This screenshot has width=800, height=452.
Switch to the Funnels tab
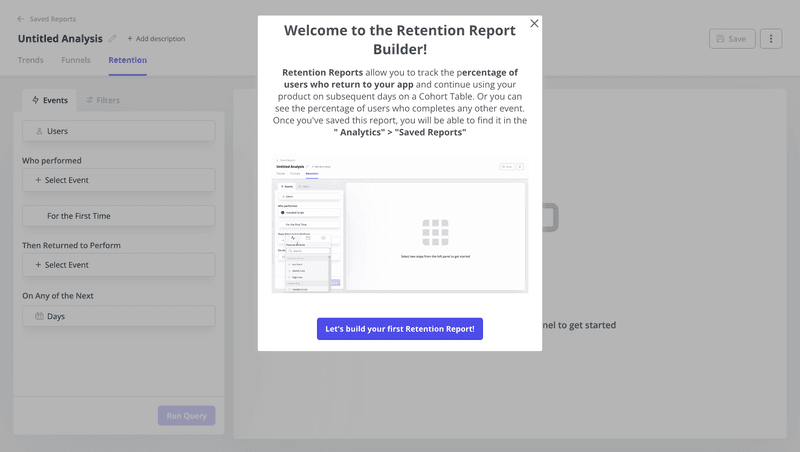coord(76,60)
